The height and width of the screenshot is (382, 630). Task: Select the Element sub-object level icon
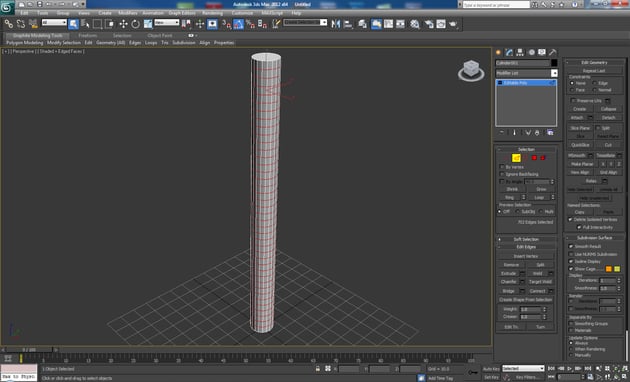tap(543, 158)
